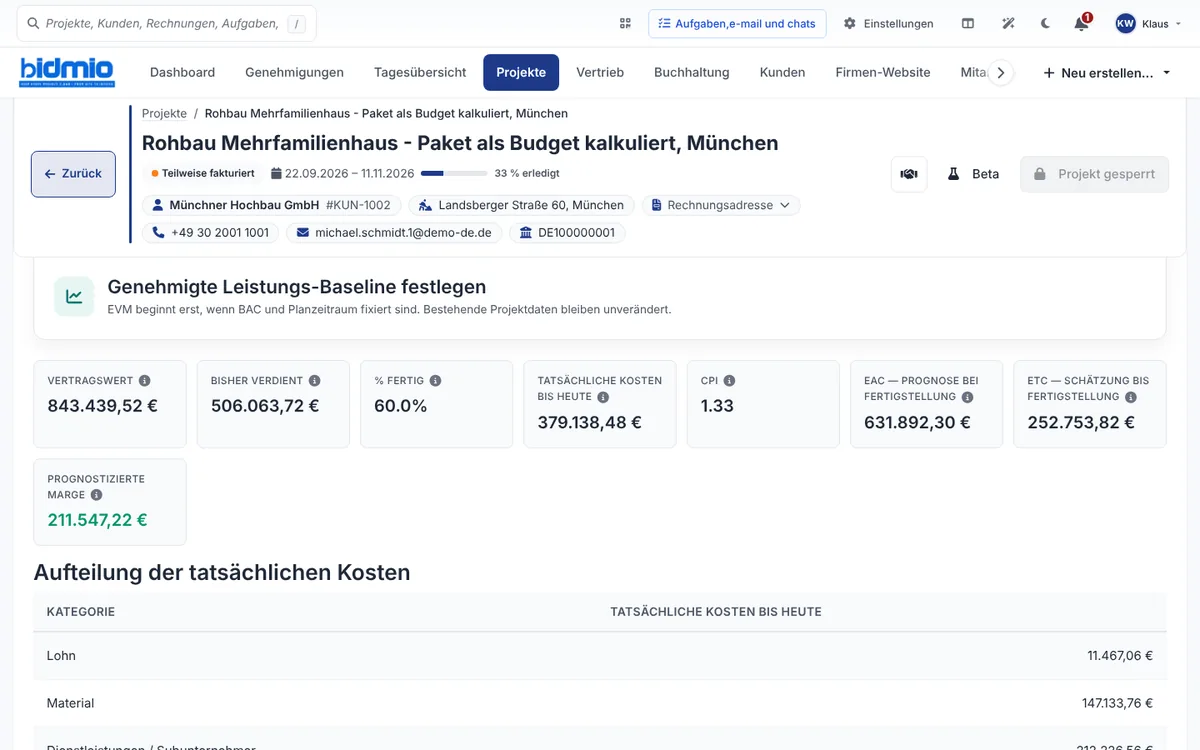Select the Projekte tab
The width and height of the screenshot is (1200, 750).
(x=521, y=72)
